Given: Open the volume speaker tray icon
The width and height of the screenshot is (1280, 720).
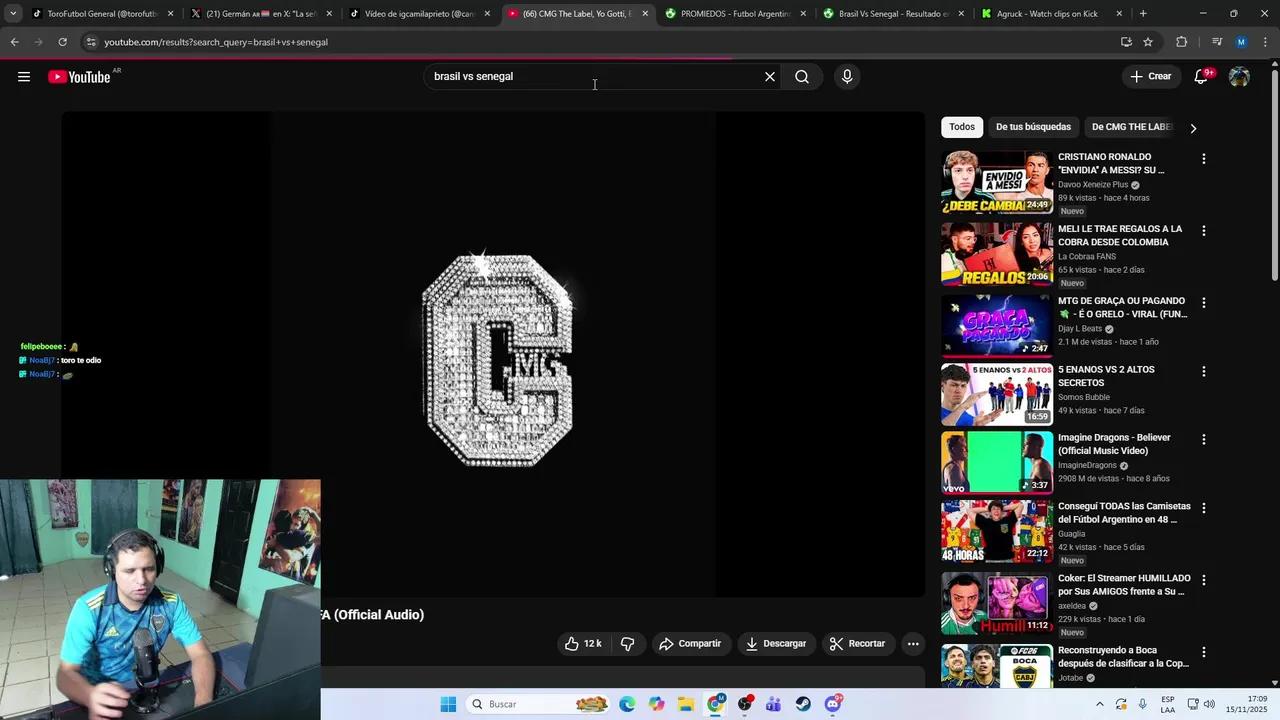Looking at the screenshot, I should [1208, 704].
